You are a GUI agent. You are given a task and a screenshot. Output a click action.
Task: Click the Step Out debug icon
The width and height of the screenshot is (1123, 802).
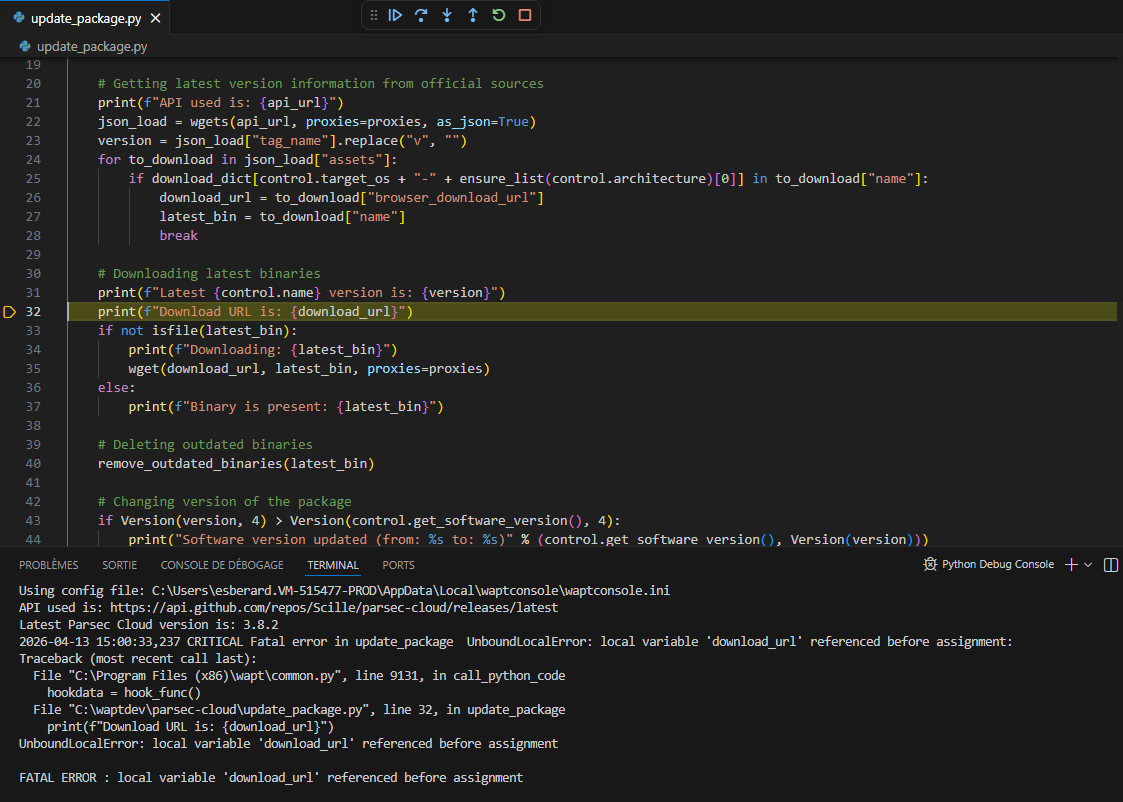pos(473,15)
